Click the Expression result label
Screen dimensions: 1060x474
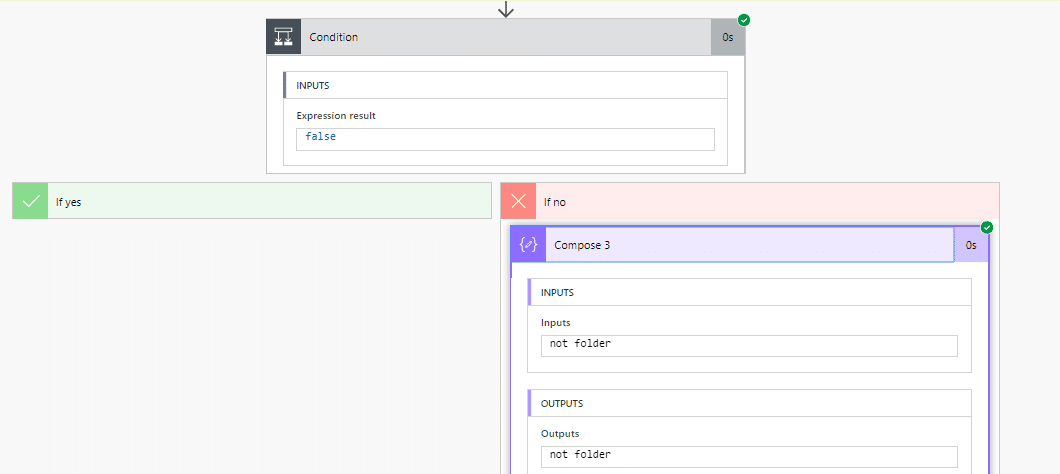336,116
